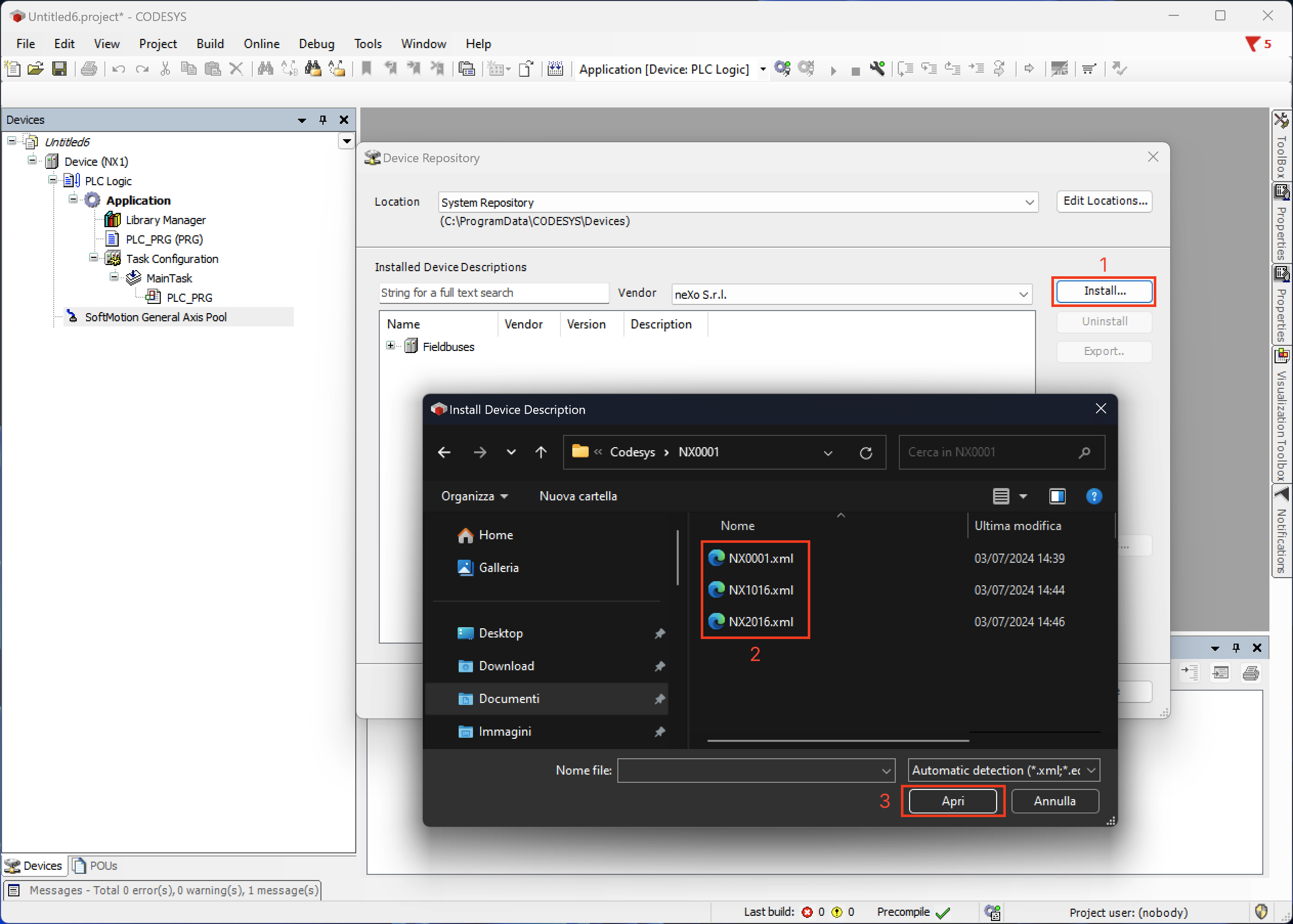The height and width of the screenshot is (924, 1293).
Task: Switch to the POUs tab
Action: [96, 865]
